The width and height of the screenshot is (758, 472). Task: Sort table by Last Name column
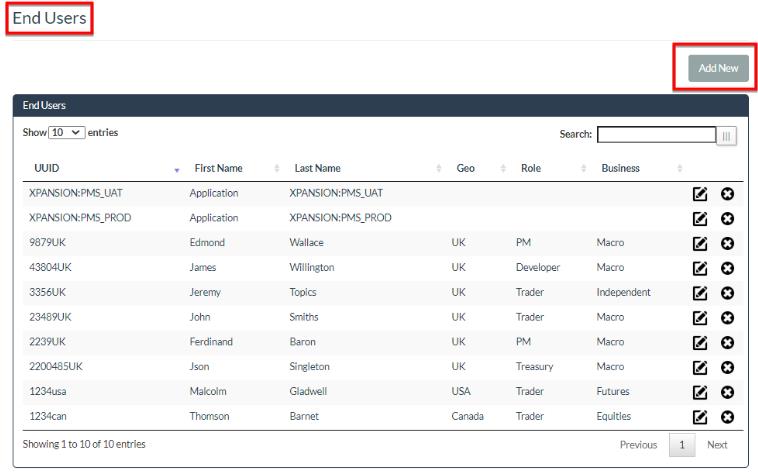pyautogui.click(x=317, y=168)
